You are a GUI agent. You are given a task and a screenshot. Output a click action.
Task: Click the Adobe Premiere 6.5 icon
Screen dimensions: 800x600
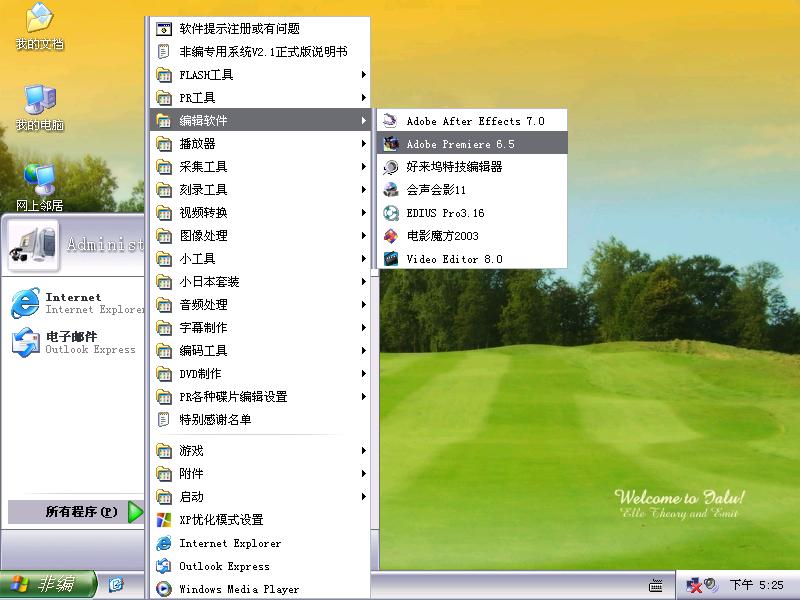(391, 144)
